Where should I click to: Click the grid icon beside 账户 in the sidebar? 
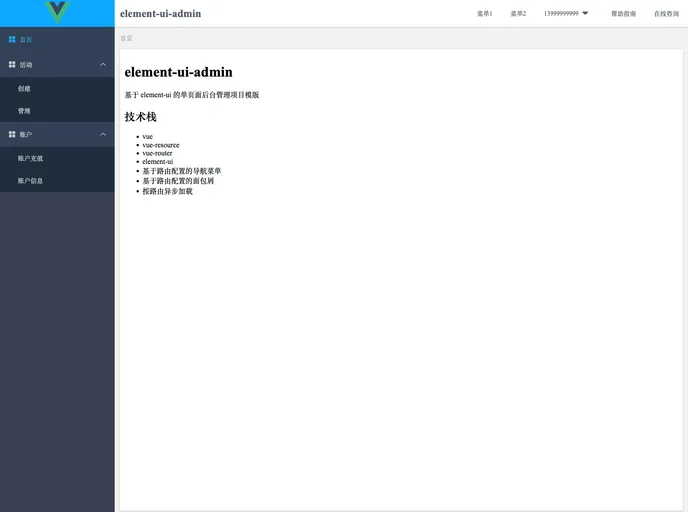pyautogui.click(x=12, y=134)
